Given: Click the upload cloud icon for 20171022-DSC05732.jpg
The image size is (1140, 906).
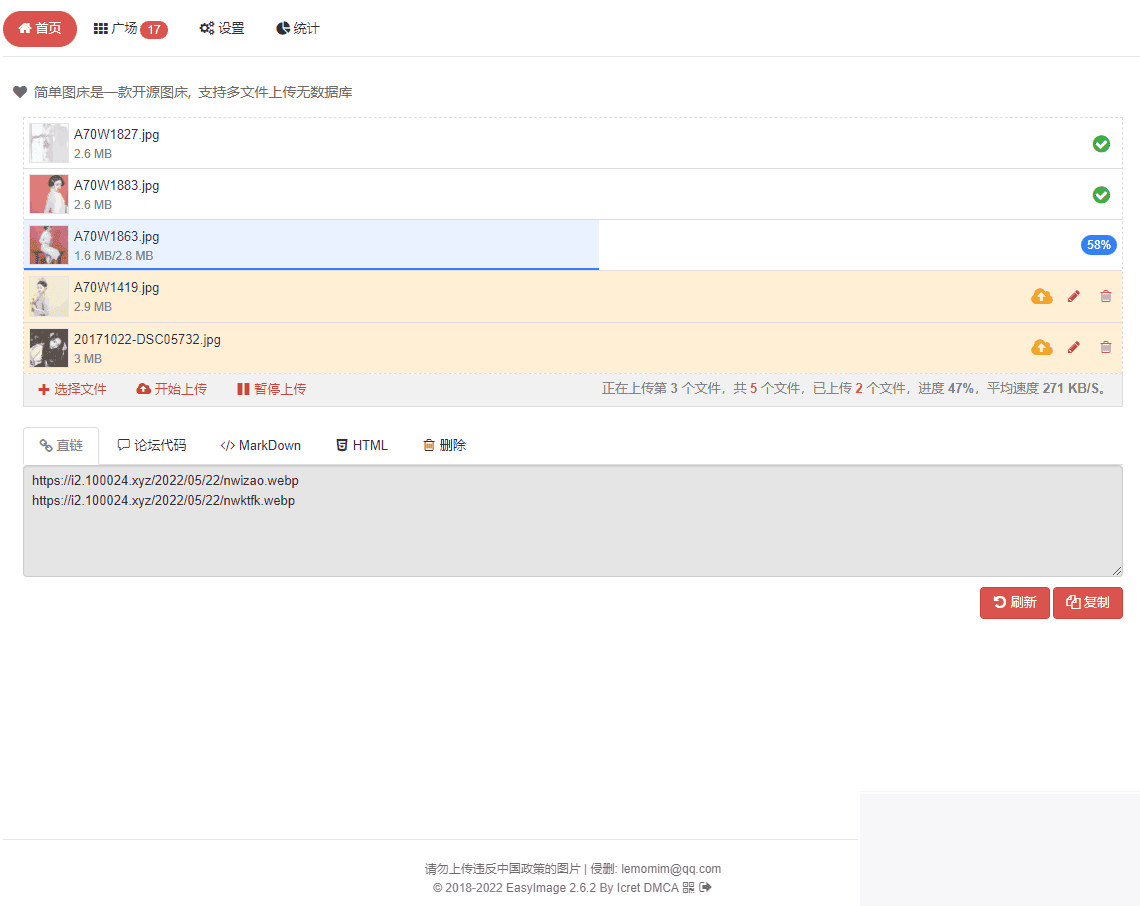Looking at the screenshot, I should [1042, 347].
